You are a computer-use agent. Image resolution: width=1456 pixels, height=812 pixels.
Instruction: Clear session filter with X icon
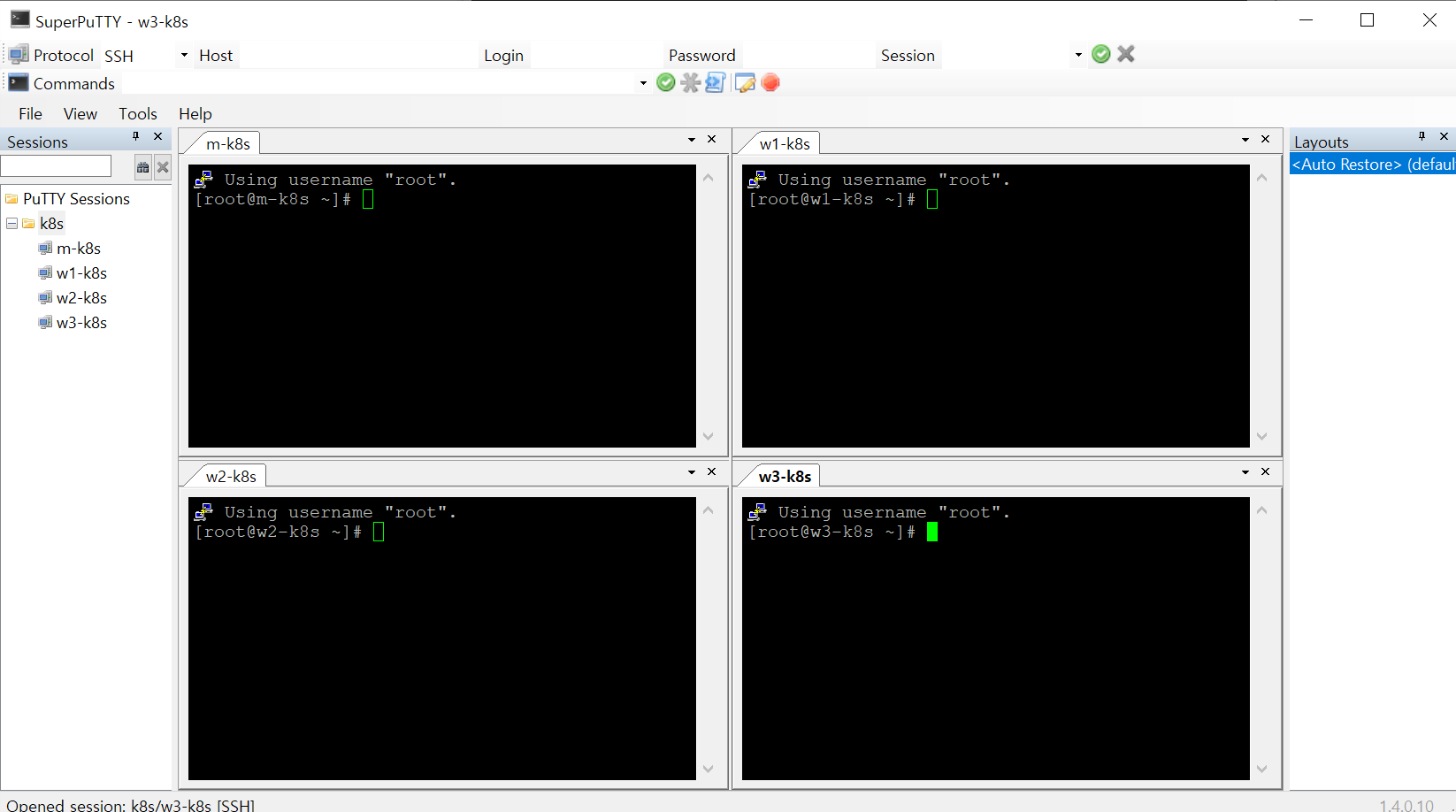[163, 166]
